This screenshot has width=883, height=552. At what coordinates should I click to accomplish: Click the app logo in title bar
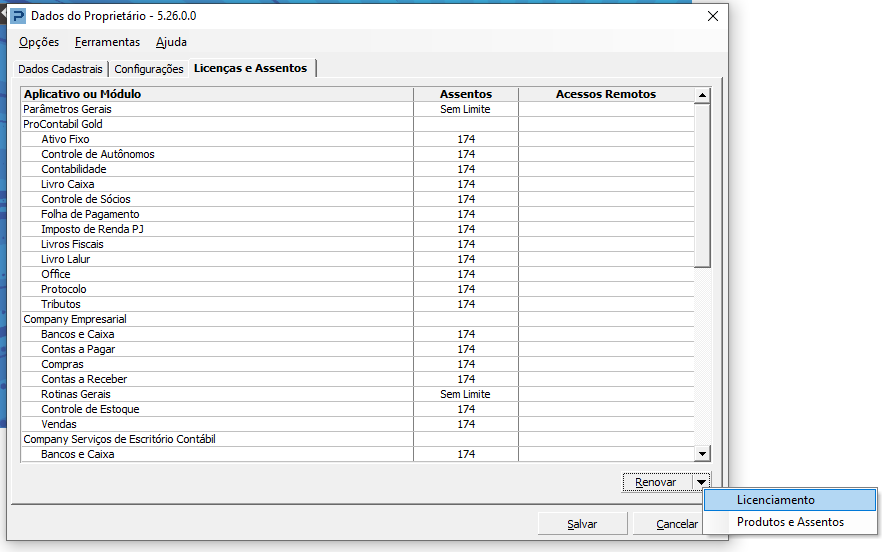click(18, 16)
